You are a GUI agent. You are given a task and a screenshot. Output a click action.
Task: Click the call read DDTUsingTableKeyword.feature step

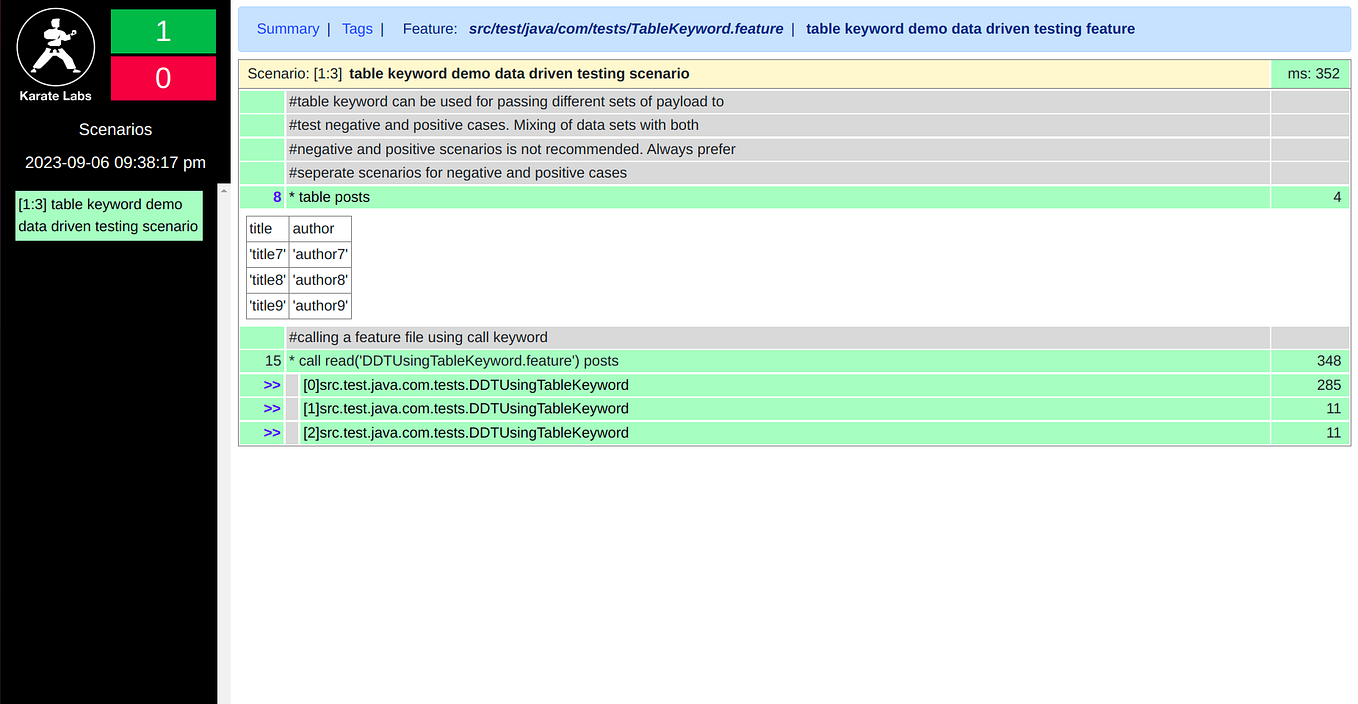click(x=778, y=361)
